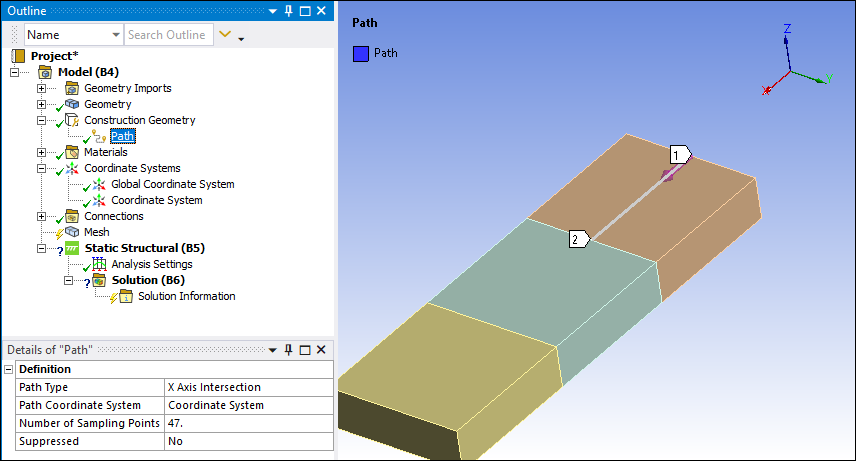Select the Path tree item
The image size is (856, 461).
122,136
